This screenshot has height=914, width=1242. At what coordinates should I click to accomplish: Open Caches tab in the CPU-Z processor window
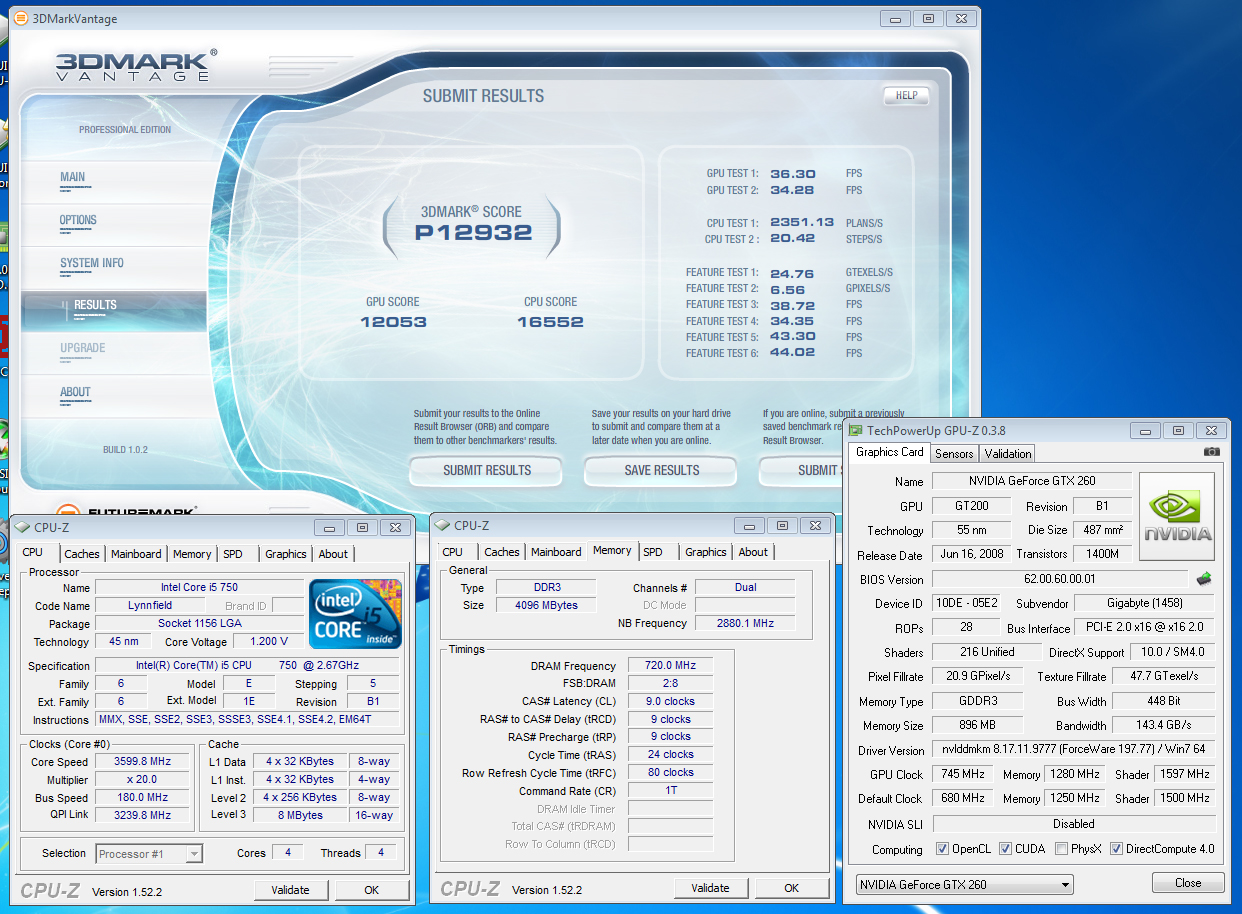(x=82, y=554)
